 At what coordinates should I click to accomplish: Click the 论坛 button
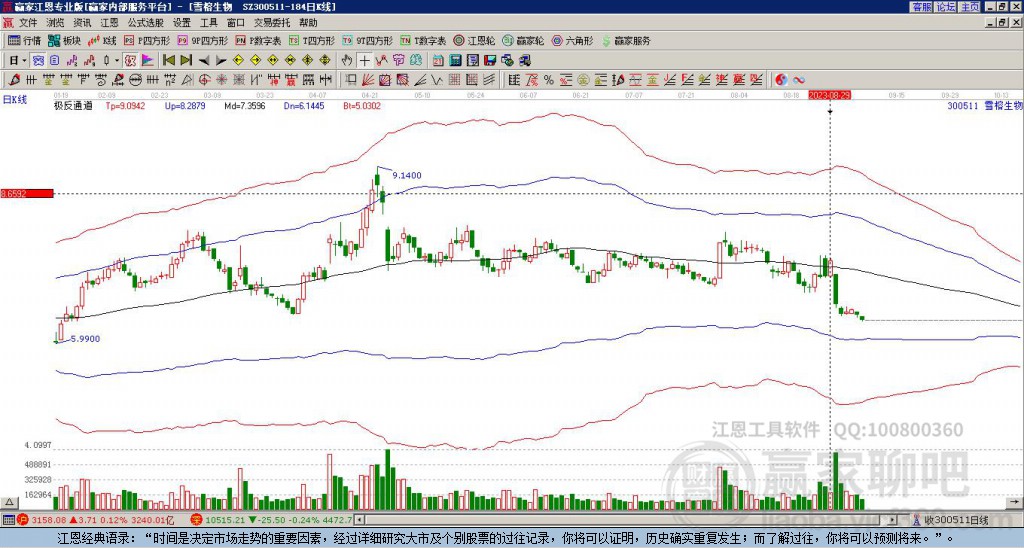pos(946,7)
